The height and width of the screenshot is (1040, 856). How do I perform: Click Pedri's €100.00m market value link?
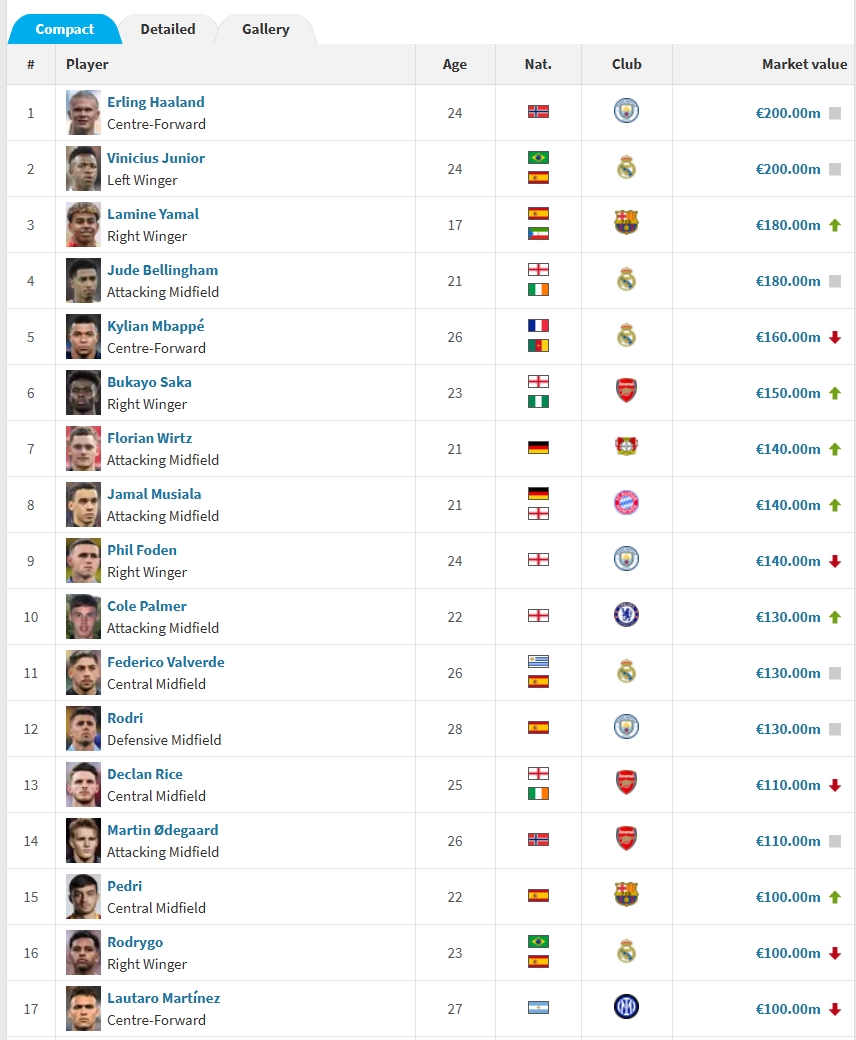coord(788,897)
